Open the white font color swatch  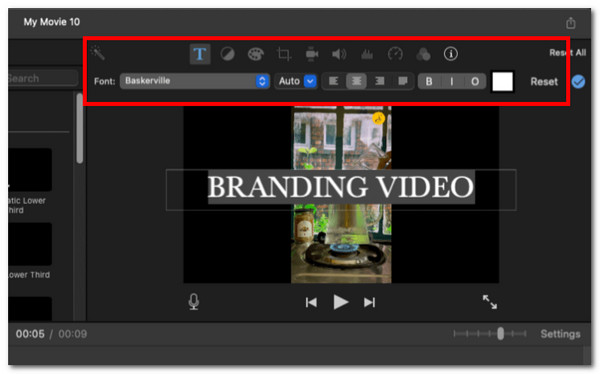tap(502, 82)
